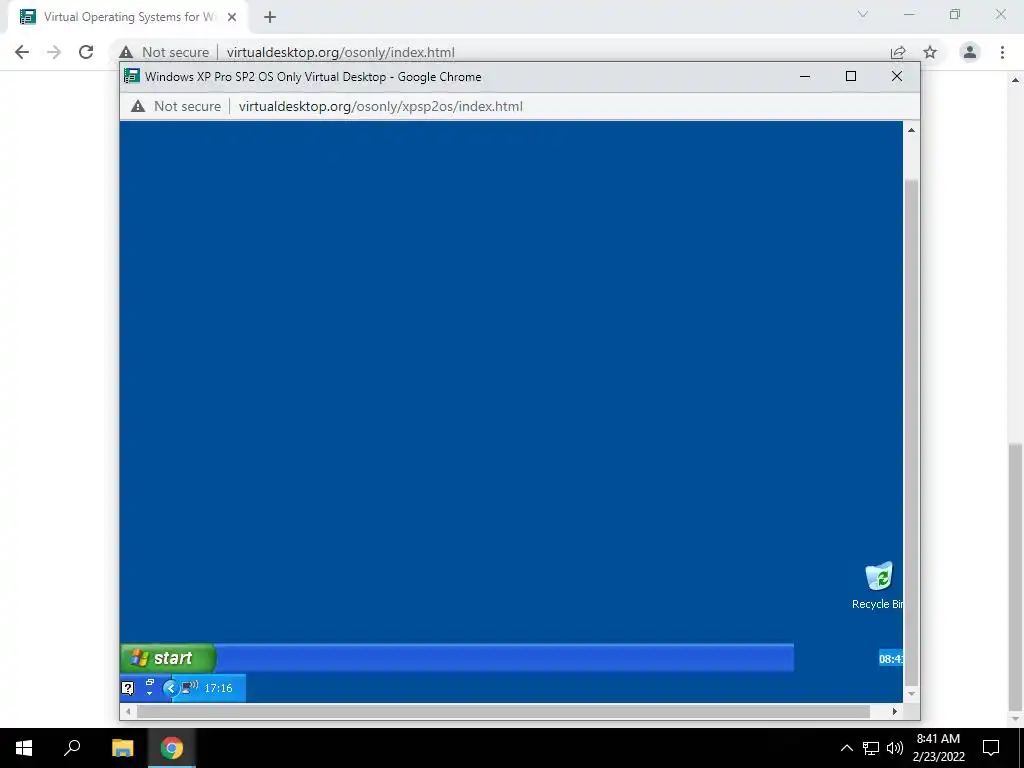
Task: Click the main page vertical scrollbar thumb
Action: [1016, 577]
